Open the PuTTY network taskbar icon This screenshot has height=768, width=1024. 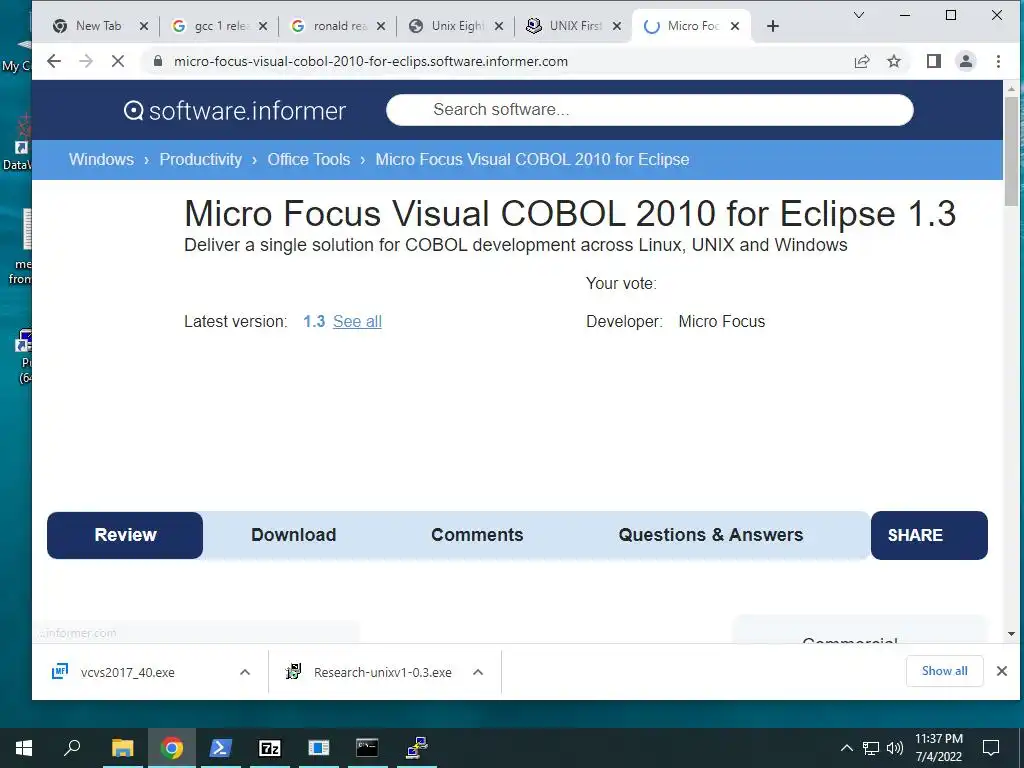[416, 748]
